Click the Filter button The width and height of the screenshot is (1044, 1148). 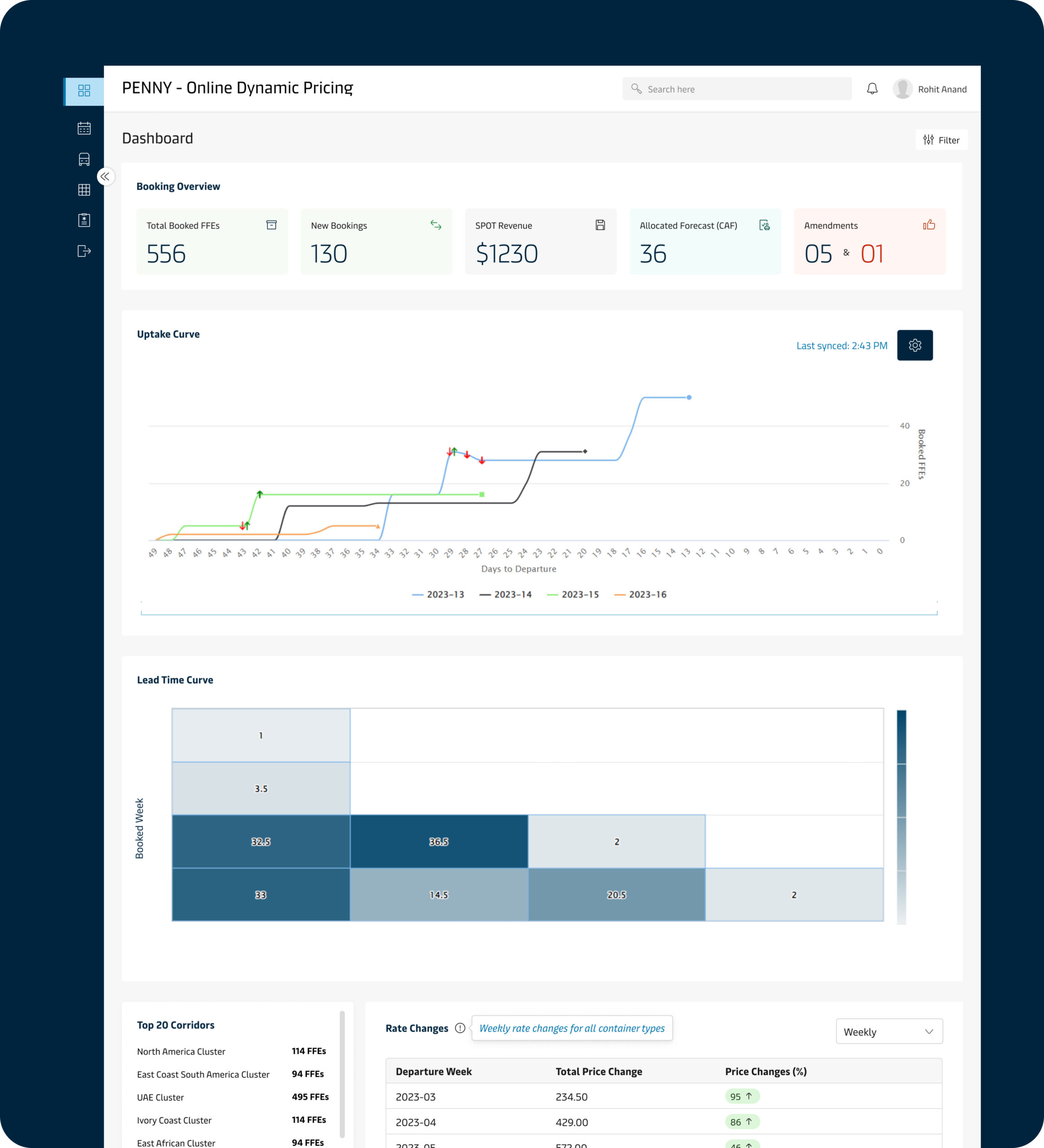click(x=941, y=140)
